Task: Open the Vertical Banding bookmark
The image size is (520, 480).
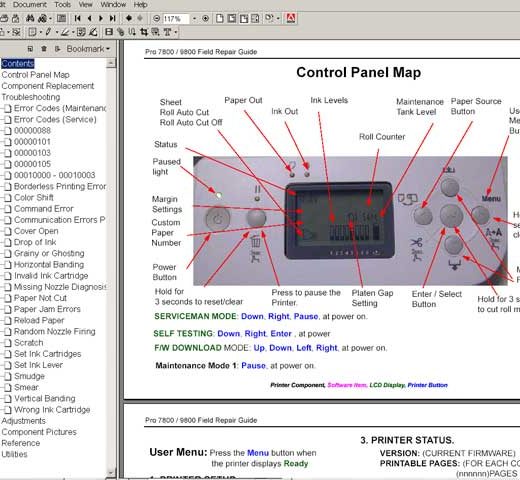Action: [x=44, y=399]
